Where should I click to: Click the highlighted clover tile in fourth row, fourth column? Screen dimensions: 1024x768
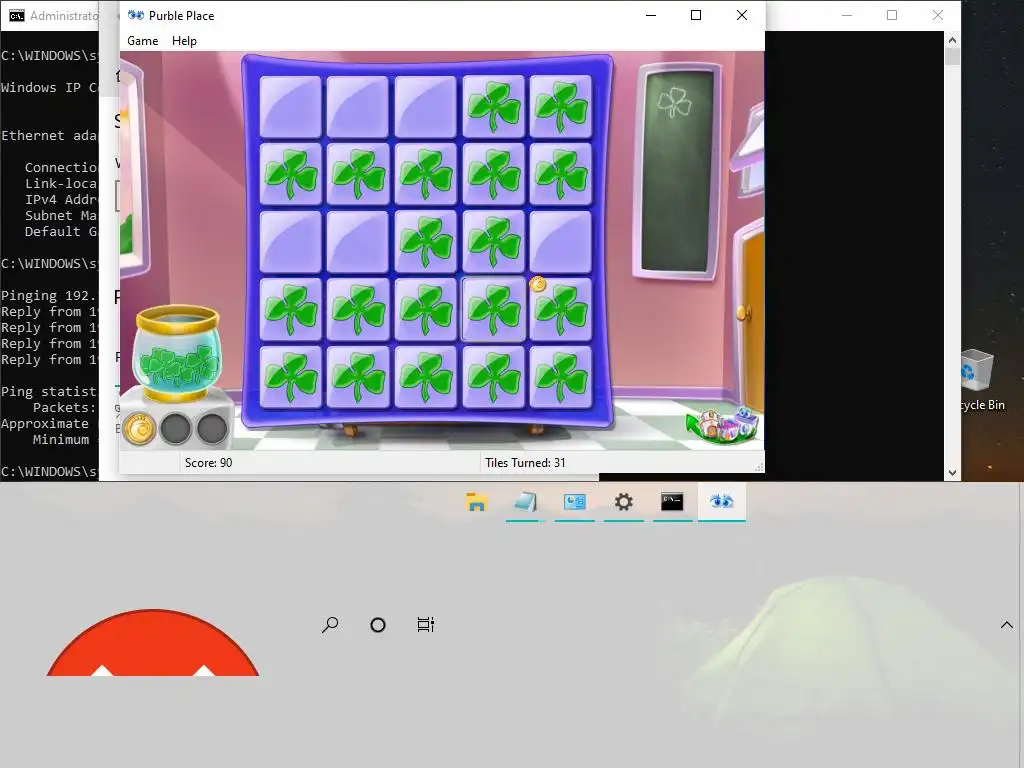coord(493,310)
